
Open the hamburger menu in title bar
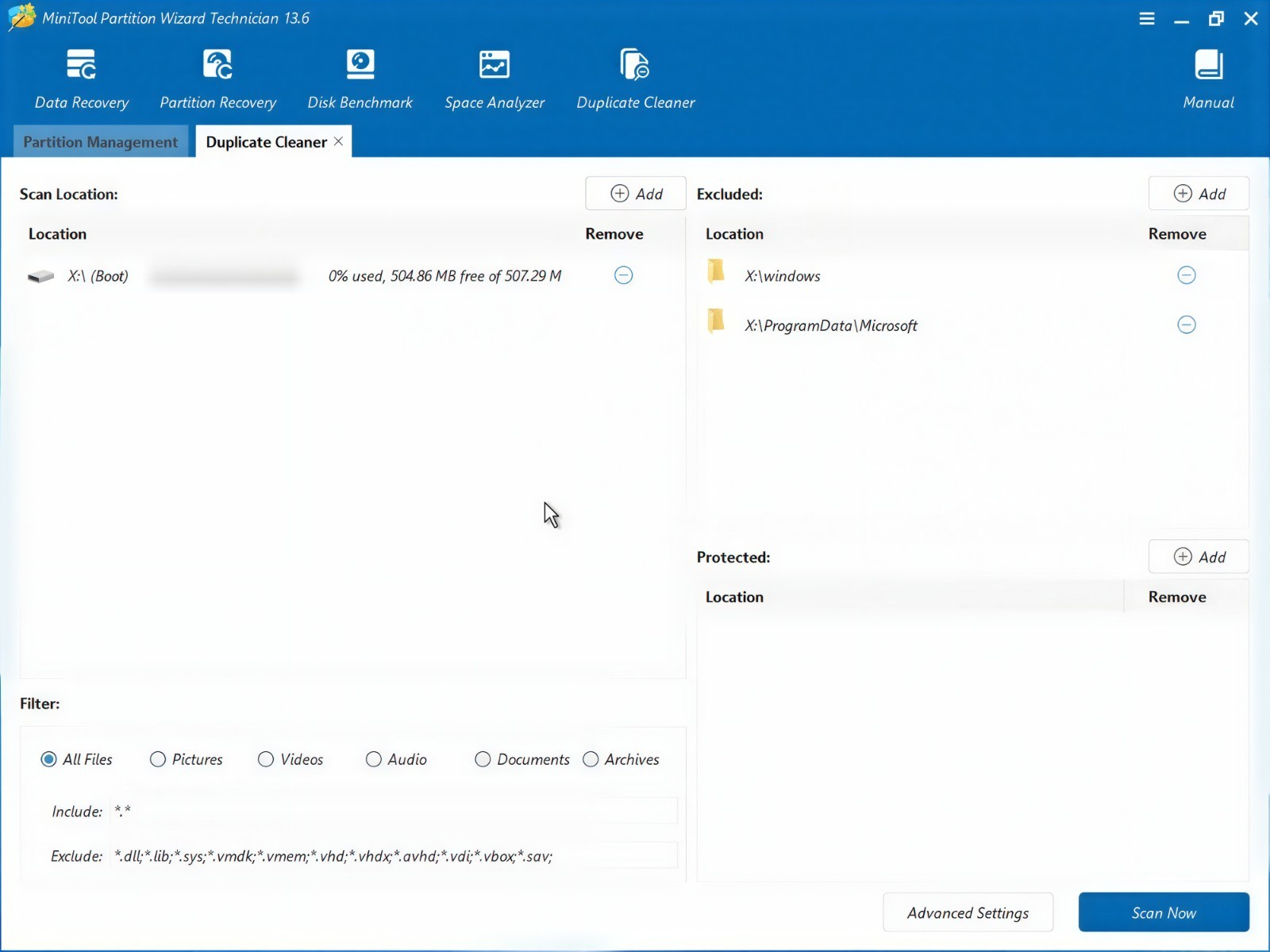pyautogui.click(x=1147, y=18)
